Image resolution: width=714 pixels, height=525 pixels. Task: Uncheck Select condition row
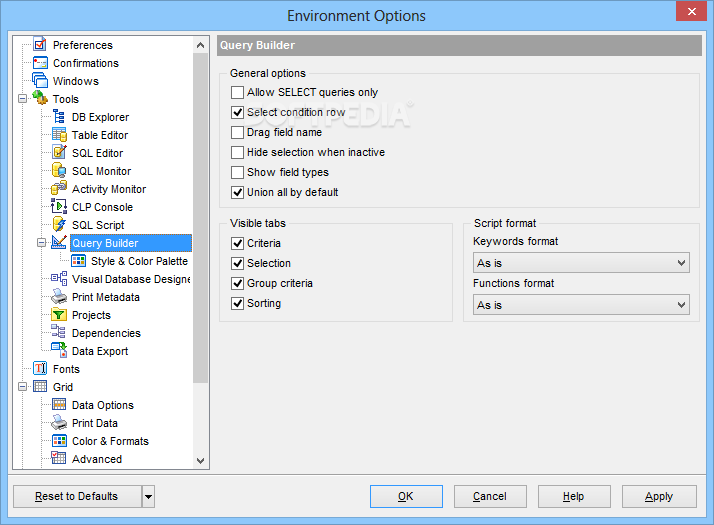tap(237, 112)
